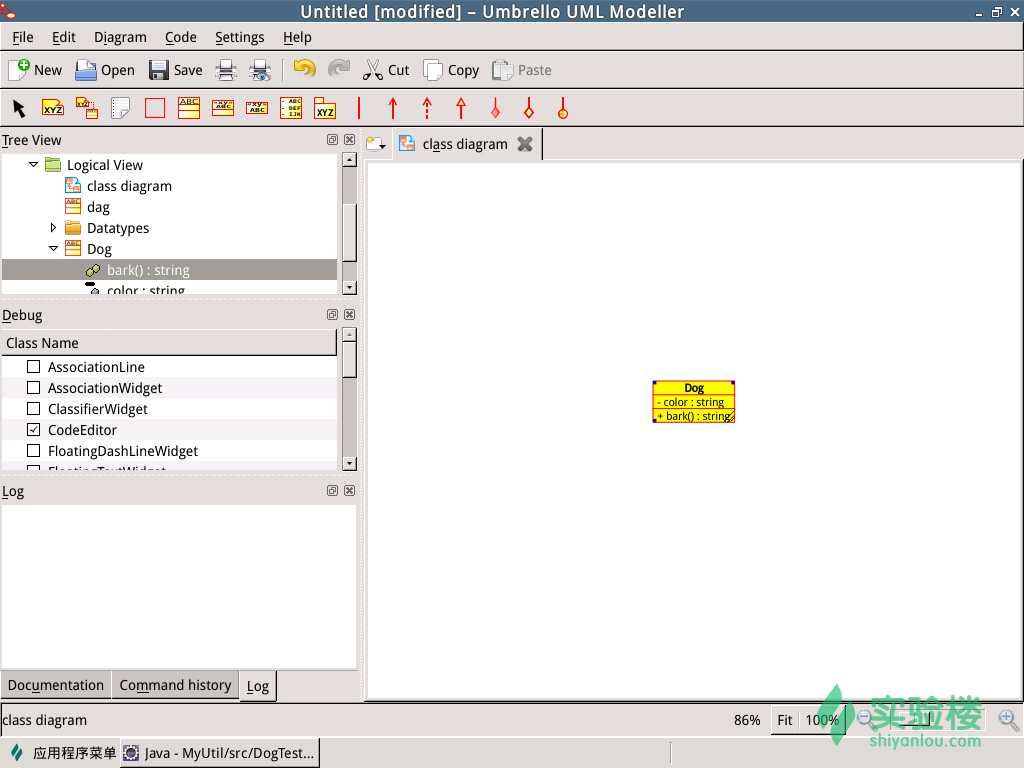Click the Class Name column header

click(168, 343)
